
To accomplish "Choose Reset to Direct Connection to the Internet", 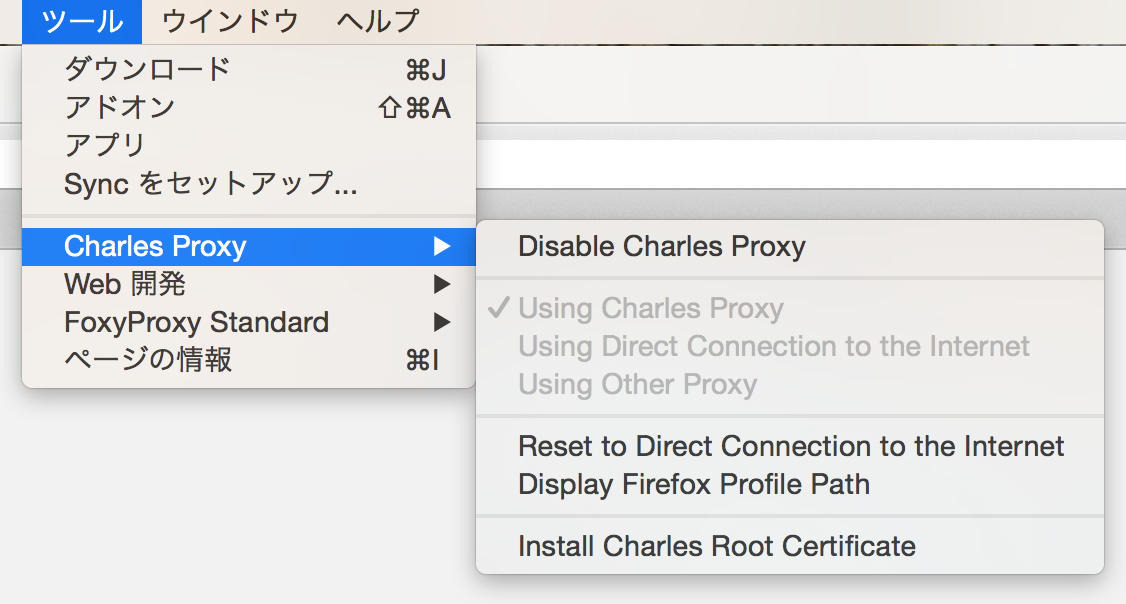I will pos(790,446).
